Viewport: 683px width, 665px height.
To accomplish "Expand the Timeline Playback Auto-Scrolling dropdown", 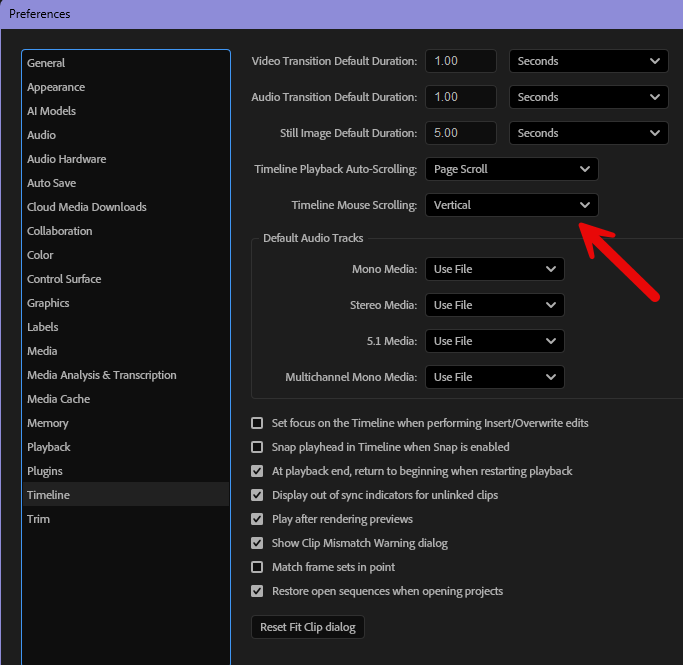I will 511,169.
